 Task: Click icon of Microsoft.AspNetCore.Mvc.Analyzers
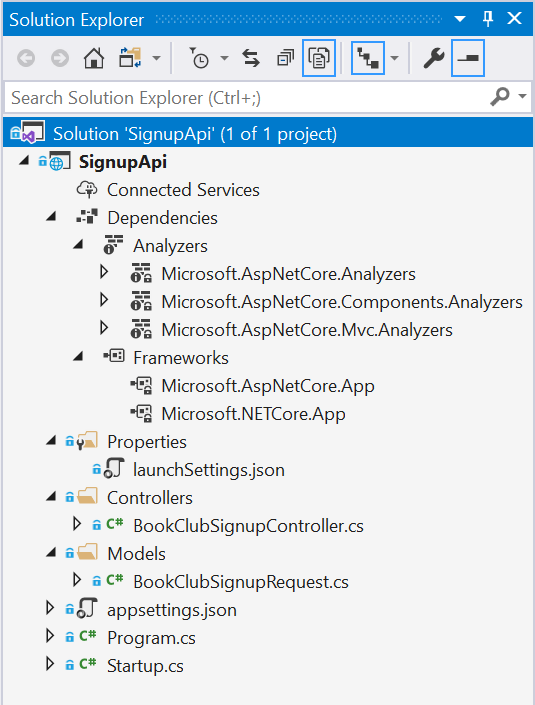tap(141, 329)
